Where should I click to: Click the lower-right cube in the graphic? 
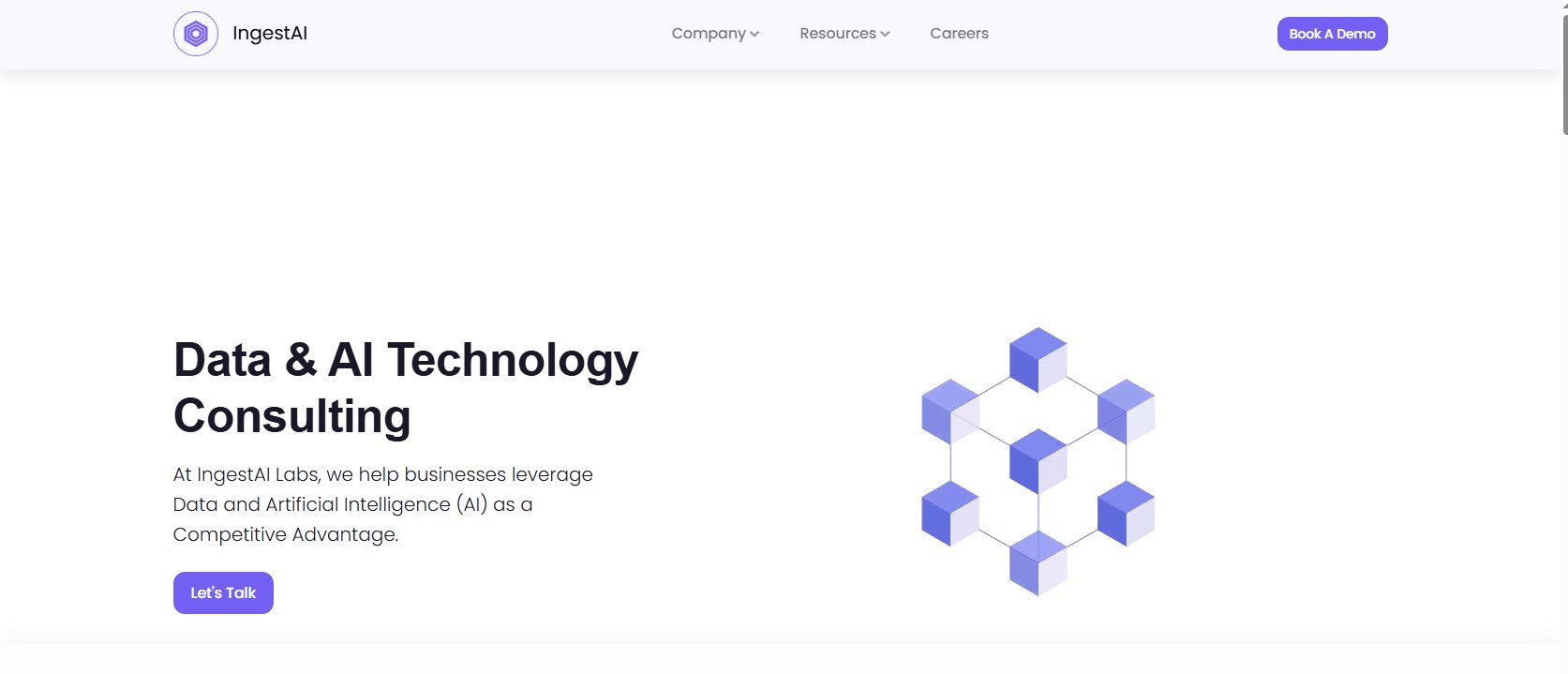tap(1126, 513)
